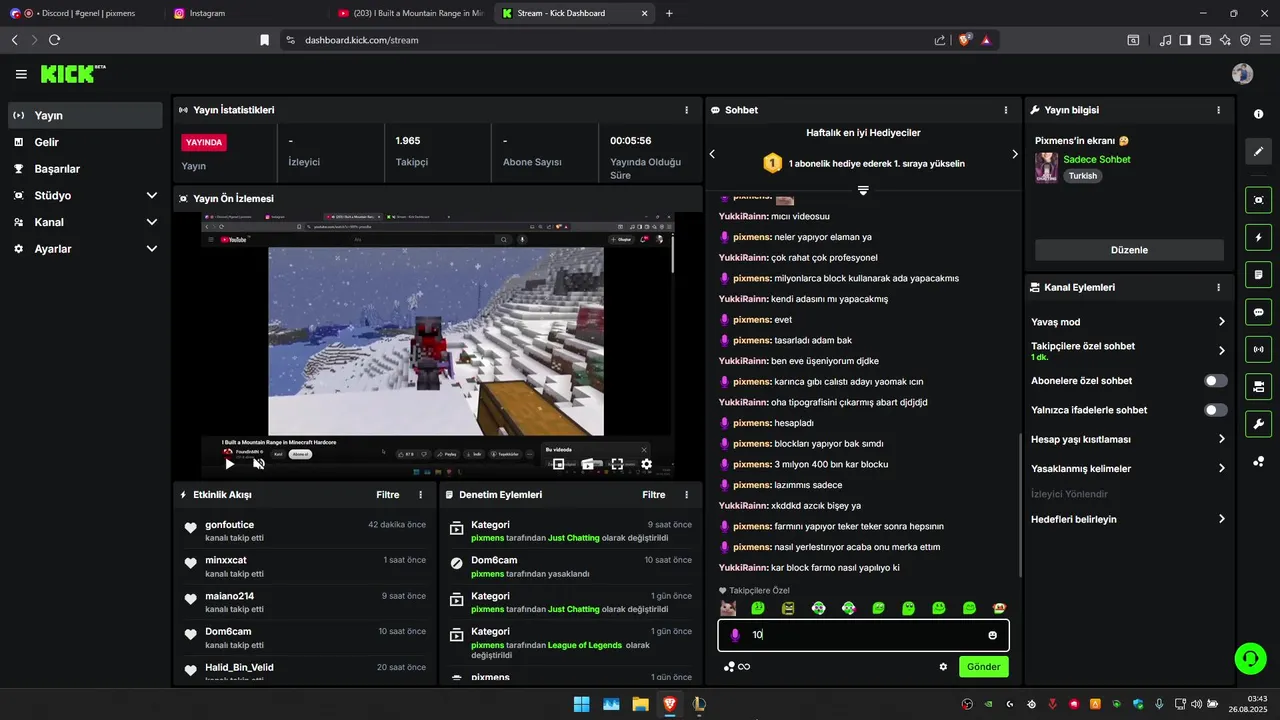Open File Explorer from the taskbar
The image size is (1280, 720).
(640, 704)
